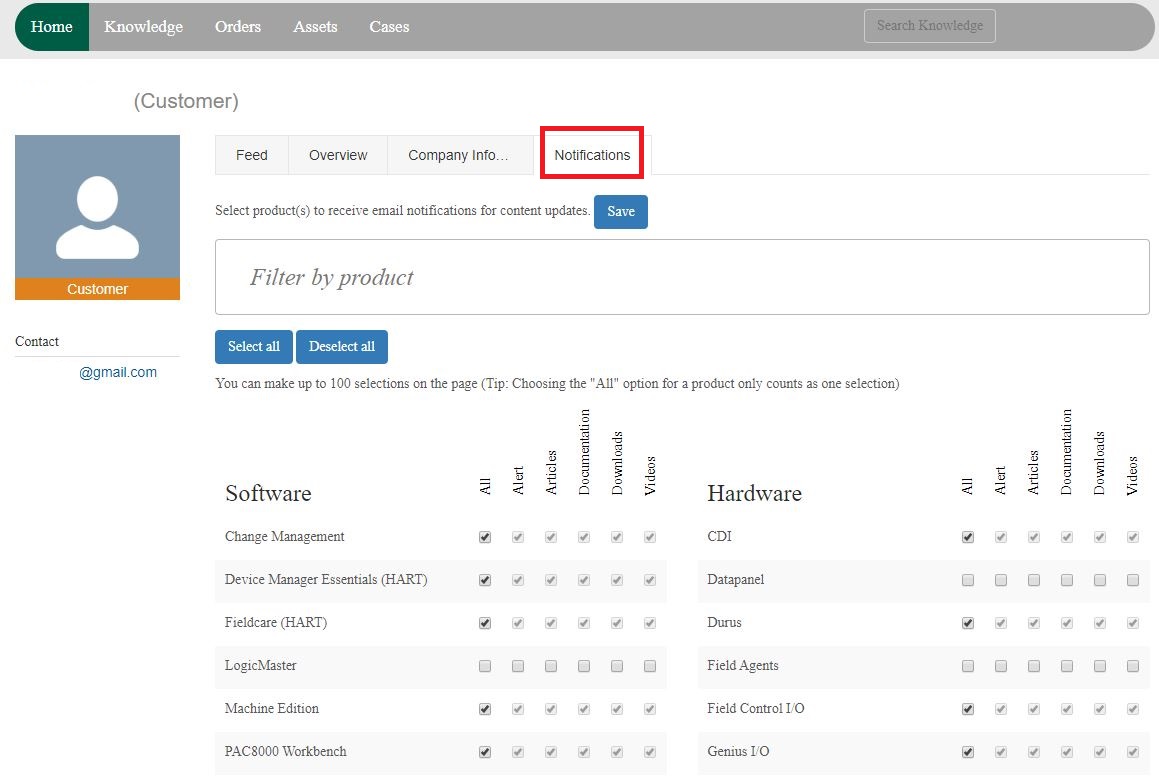Click the Deselect all button
Image resolution: width=1159 pixels, height=781 pixels.
click(341, 347)
